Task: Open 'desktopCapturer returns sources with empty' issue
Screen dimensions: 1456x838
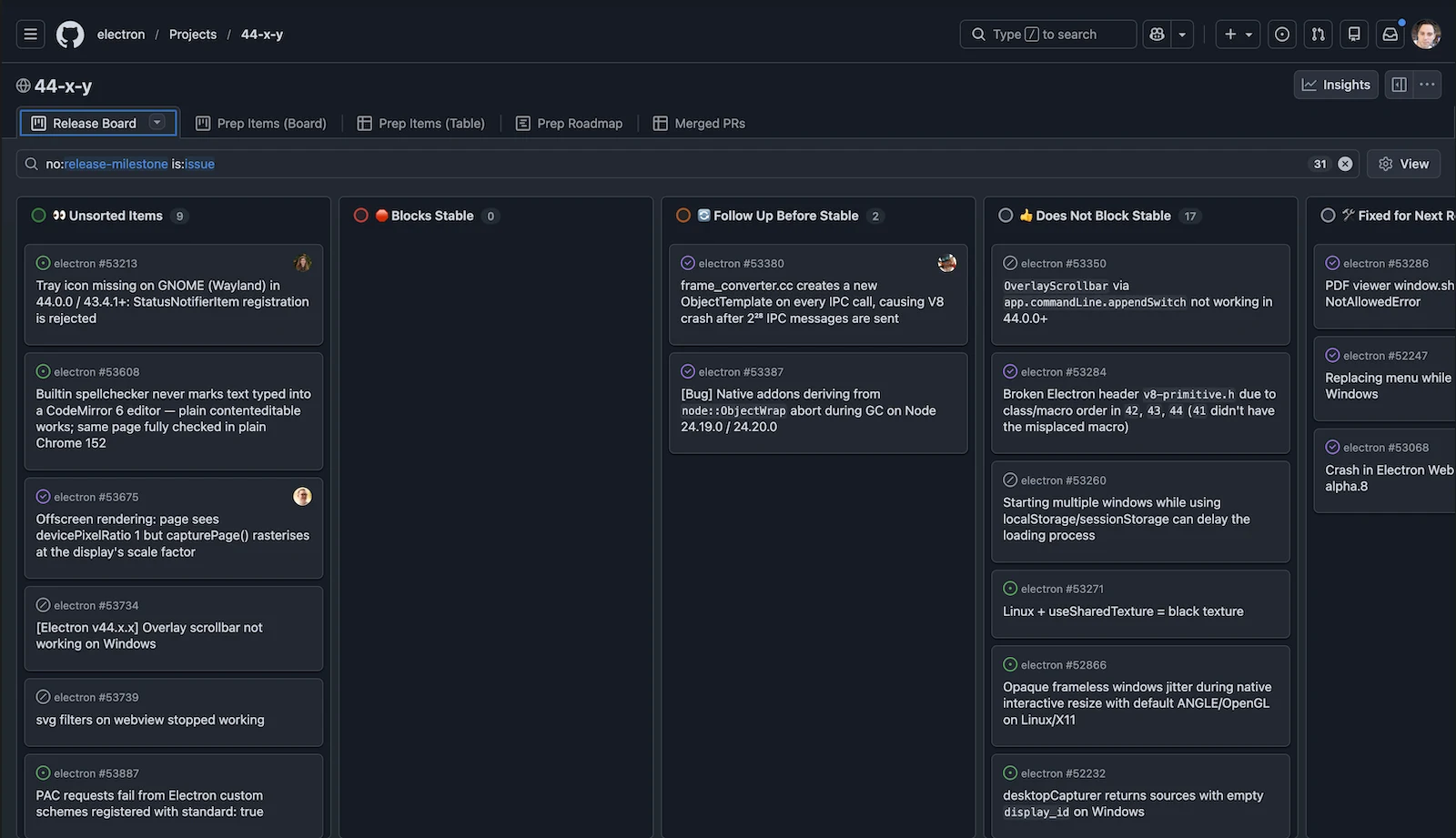Action: (x=1133, y=803)
